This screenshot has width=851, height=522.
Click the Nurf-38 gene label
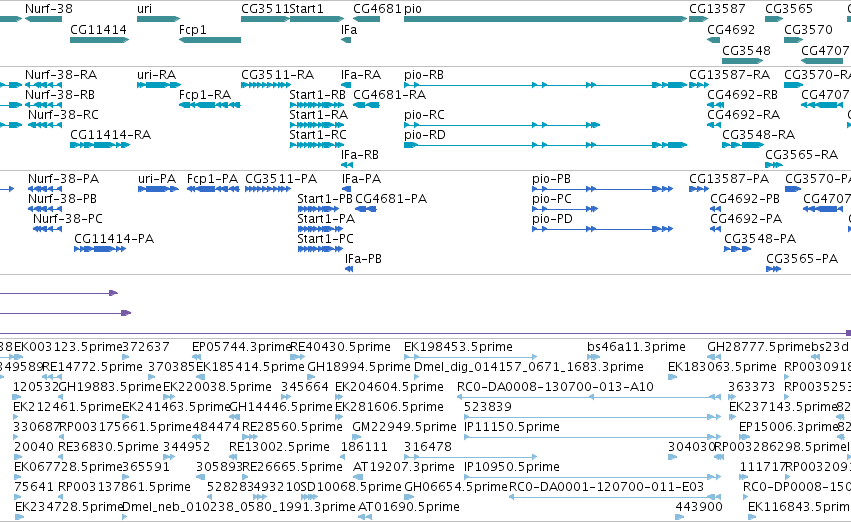(x=49, y=9)
